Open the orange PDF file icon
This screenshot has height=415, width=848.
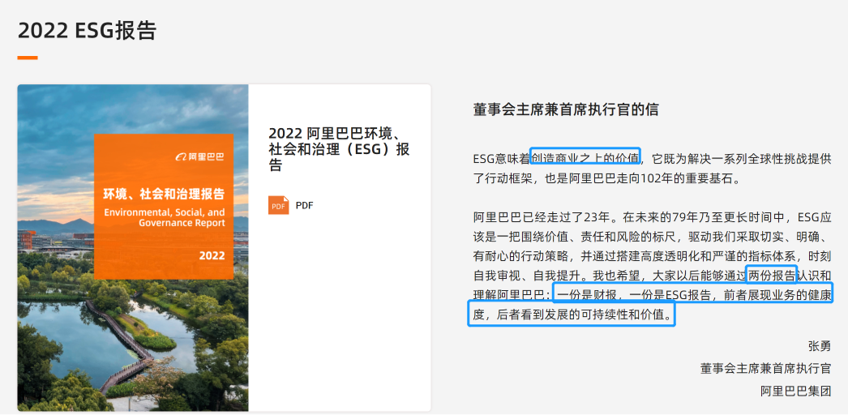[278, 206]
